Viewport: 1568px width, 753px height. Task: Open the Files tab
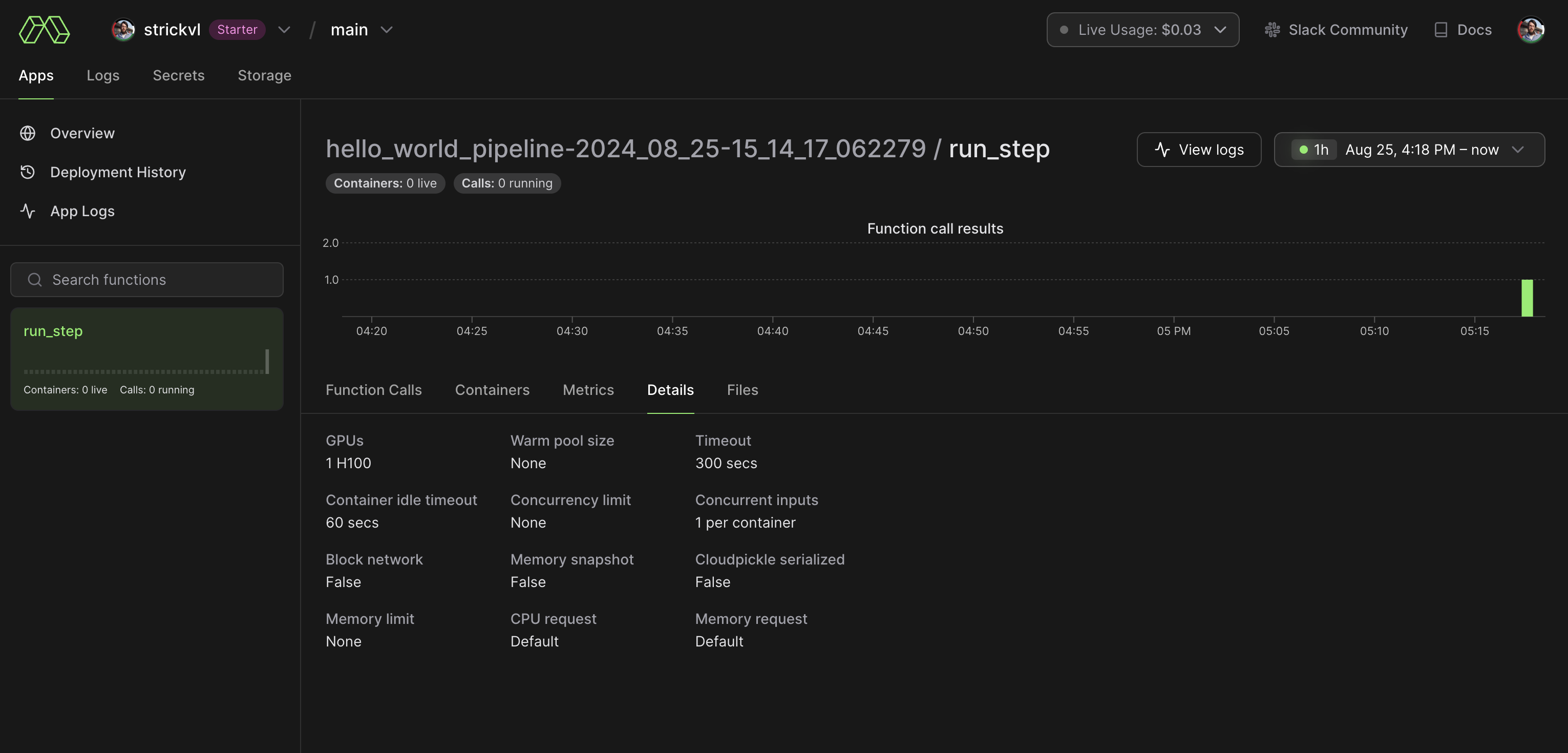[742, 390]
